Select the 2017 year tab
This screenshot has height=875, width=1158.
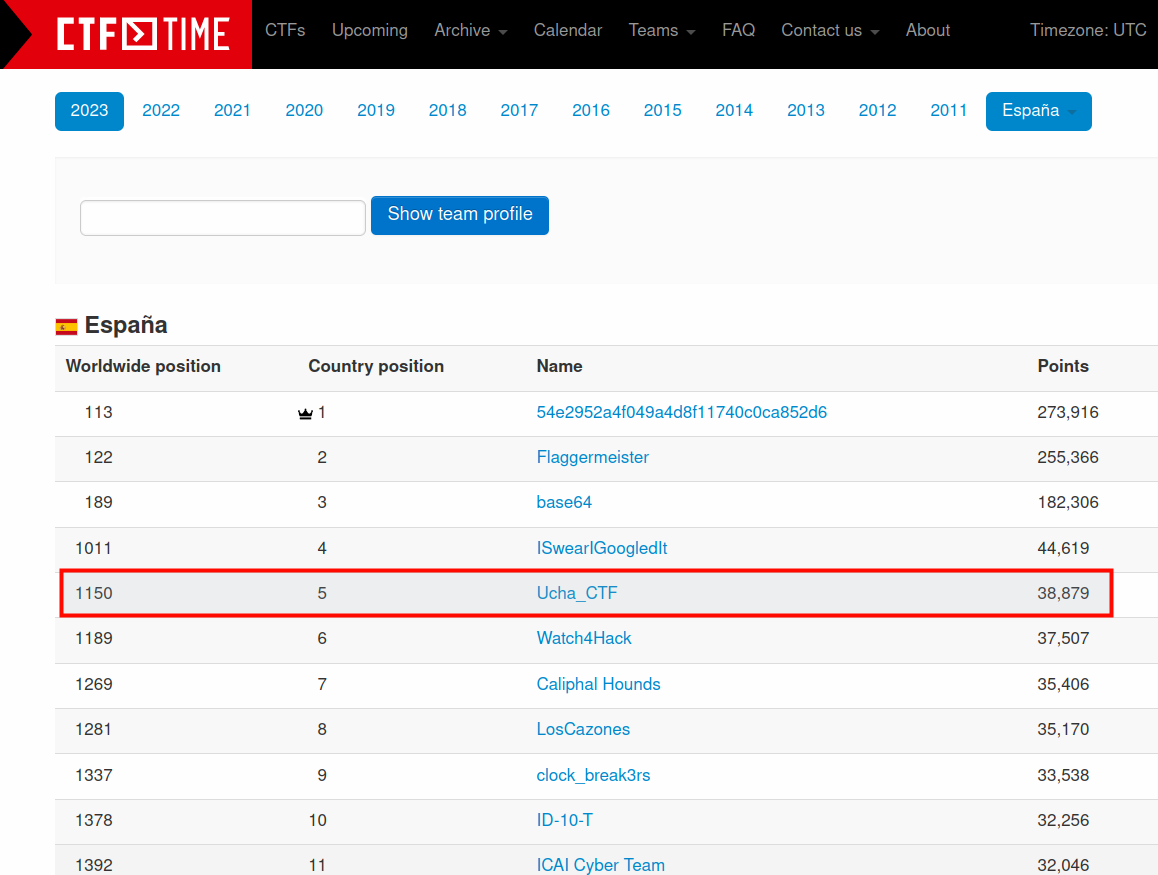point(519,111)
